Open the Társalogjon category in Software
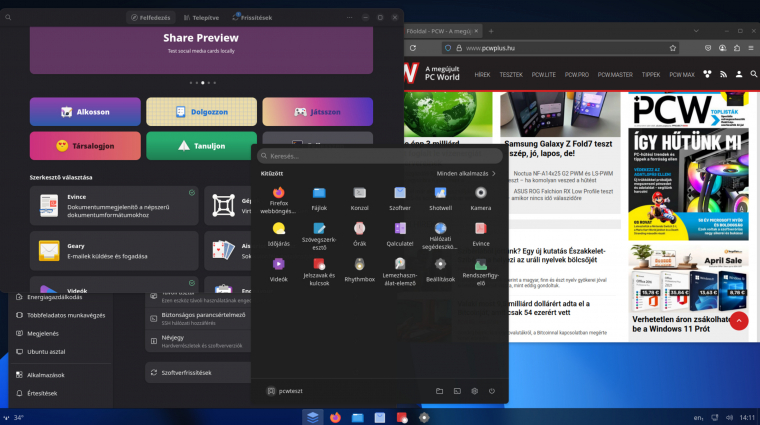 click(85, 146)
